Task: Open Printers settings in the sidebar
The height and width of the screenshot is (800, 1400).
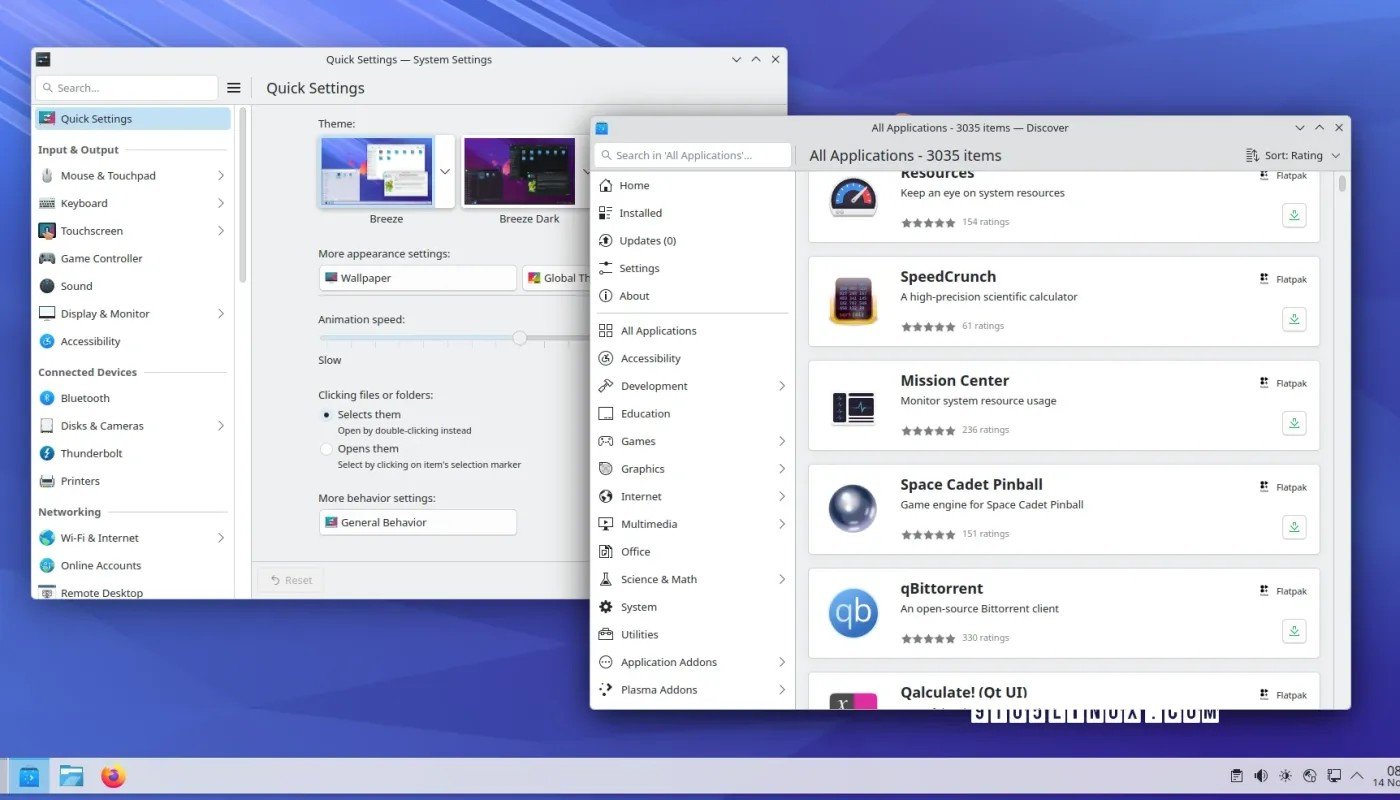Action: (80, 481)
